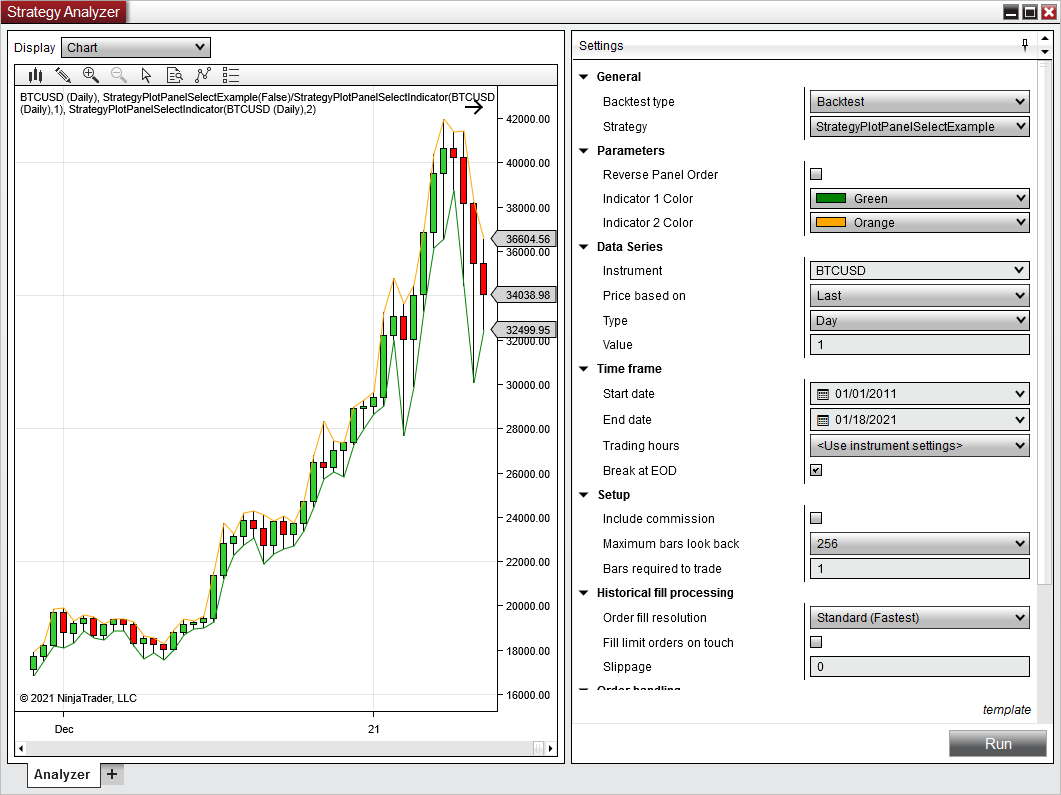1061x795 pixels.
Task: Collapse the Setup section
Action: click(x=584, y=495)
